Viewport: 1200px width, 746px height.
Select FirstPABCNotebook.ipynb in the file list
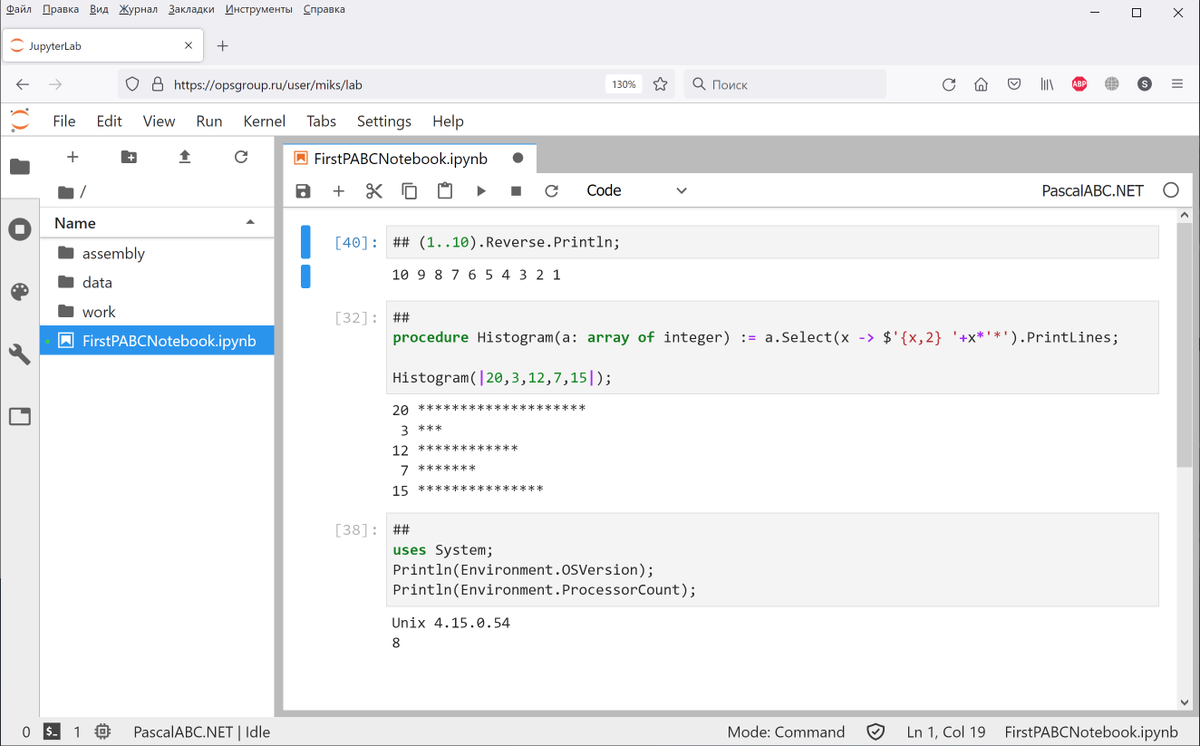(157, 340)
